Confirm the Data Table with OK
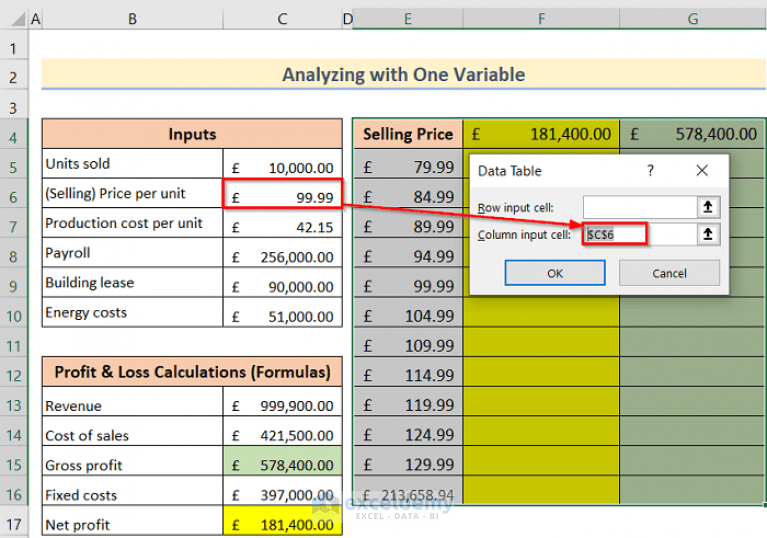 555,273
